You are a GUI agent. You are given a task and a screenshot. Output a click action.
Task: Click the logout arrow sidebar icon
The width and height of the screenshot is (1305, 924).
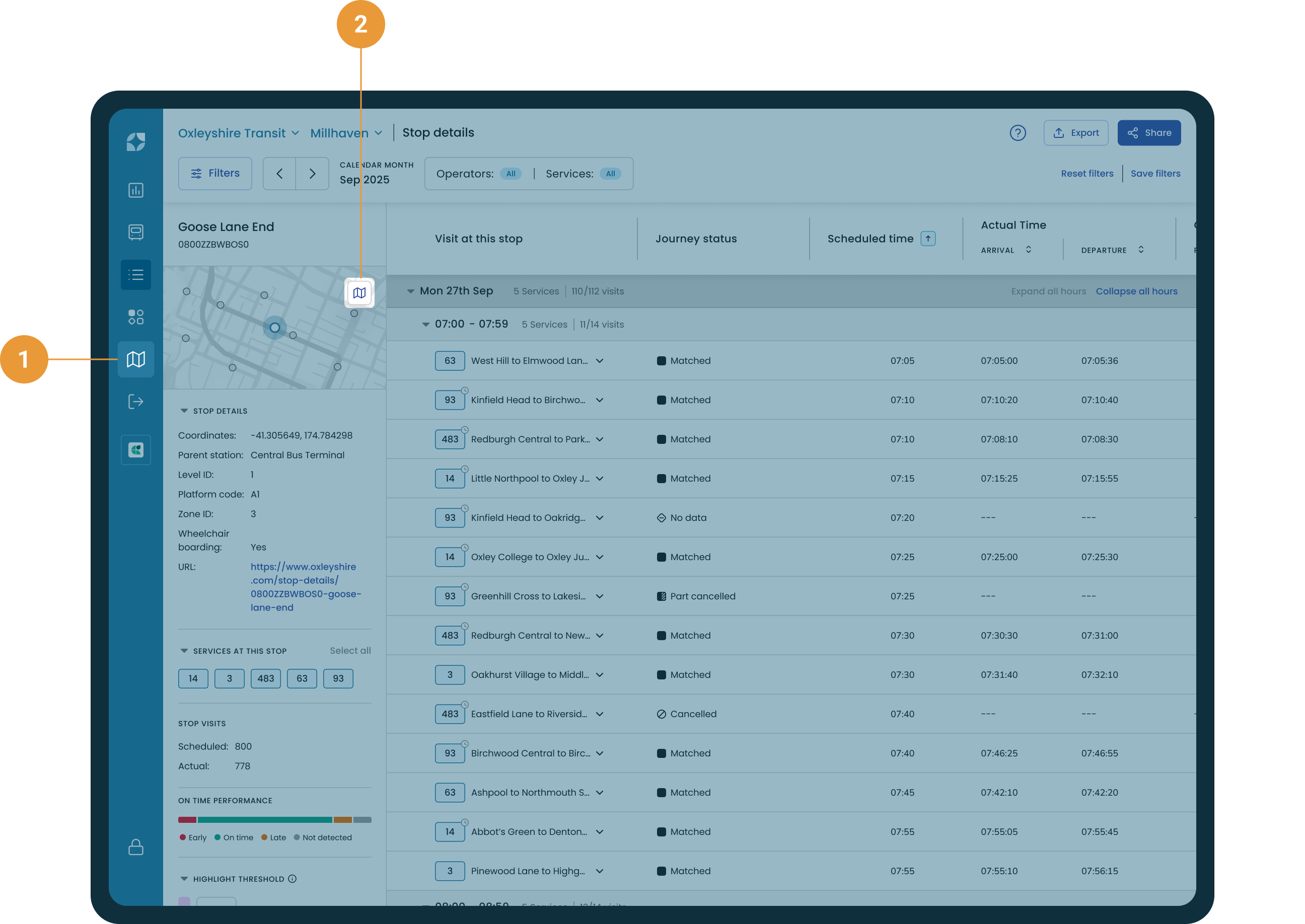pyautogui.click(x=135, y=402)
